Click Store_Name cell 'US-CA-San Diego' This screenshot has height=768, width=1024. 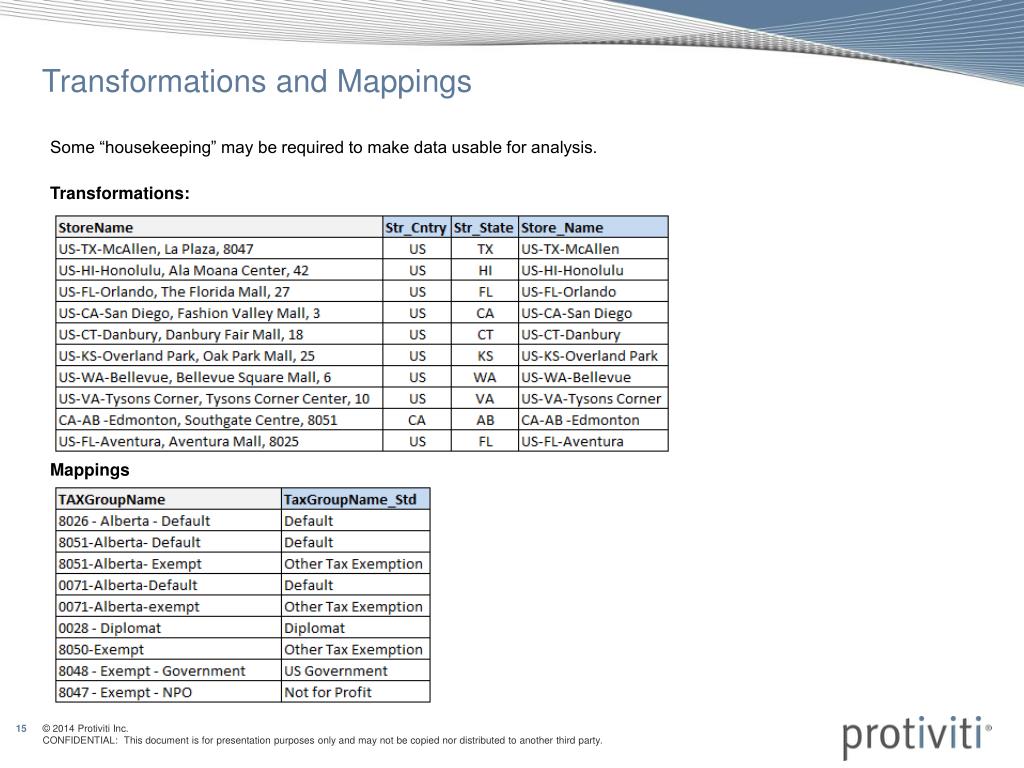pyautogui.click(x=593, y=313)
